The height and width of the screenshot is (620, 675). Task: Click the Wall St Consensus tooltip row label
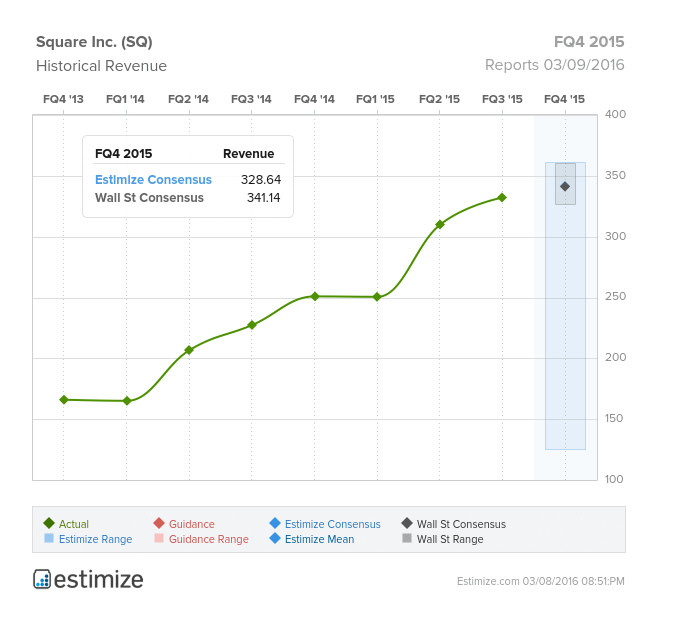pos(149,198)
